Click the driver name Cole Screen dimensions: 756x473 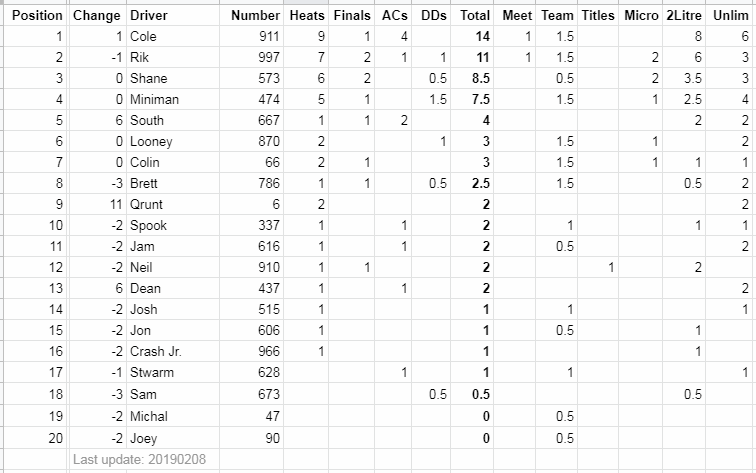[x=146, y=36]
